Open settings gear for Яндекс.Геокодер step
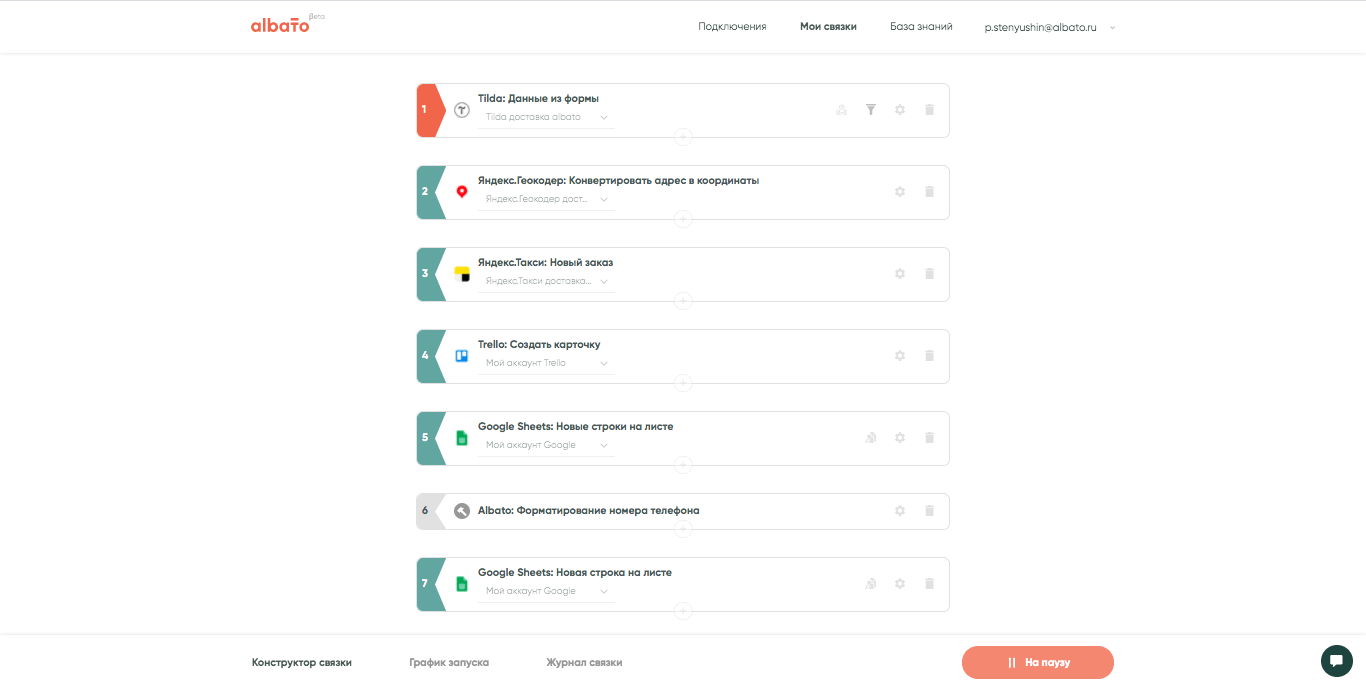 [x=900, y=192]
